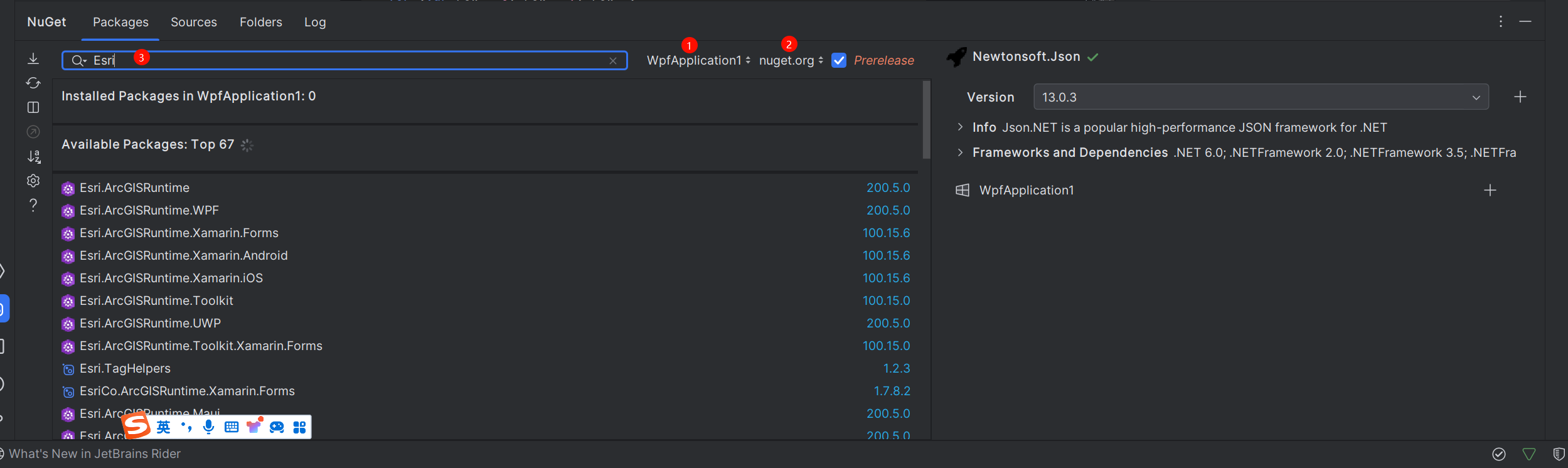This screenshot has height=468, width=1568.
Task: Click the Sogou input method logo
Action: point(137,426)
